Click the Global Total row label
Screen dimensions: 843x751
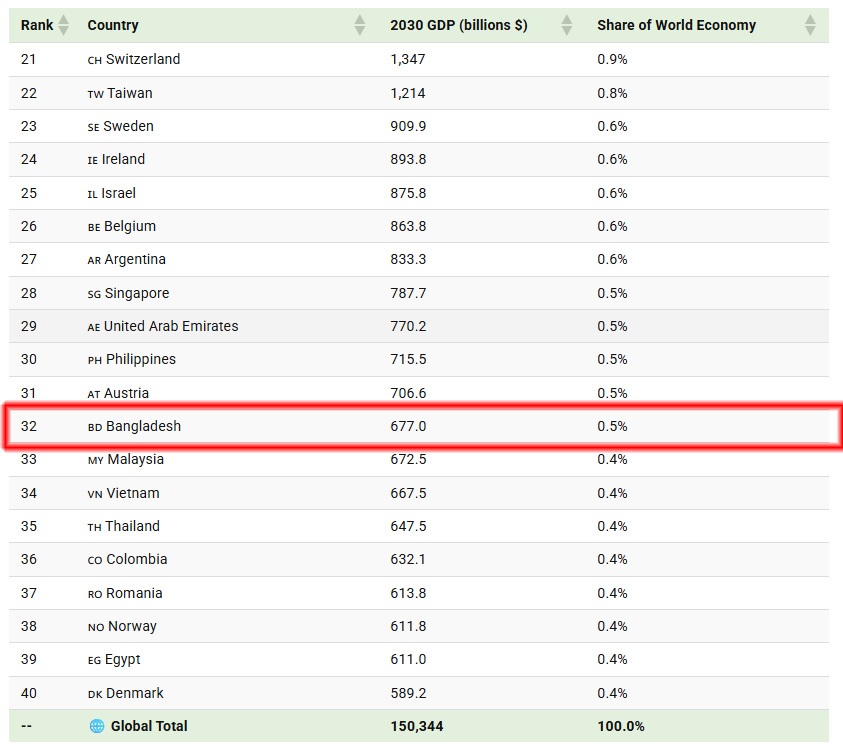pyautogui.click(x=149, y=726)
